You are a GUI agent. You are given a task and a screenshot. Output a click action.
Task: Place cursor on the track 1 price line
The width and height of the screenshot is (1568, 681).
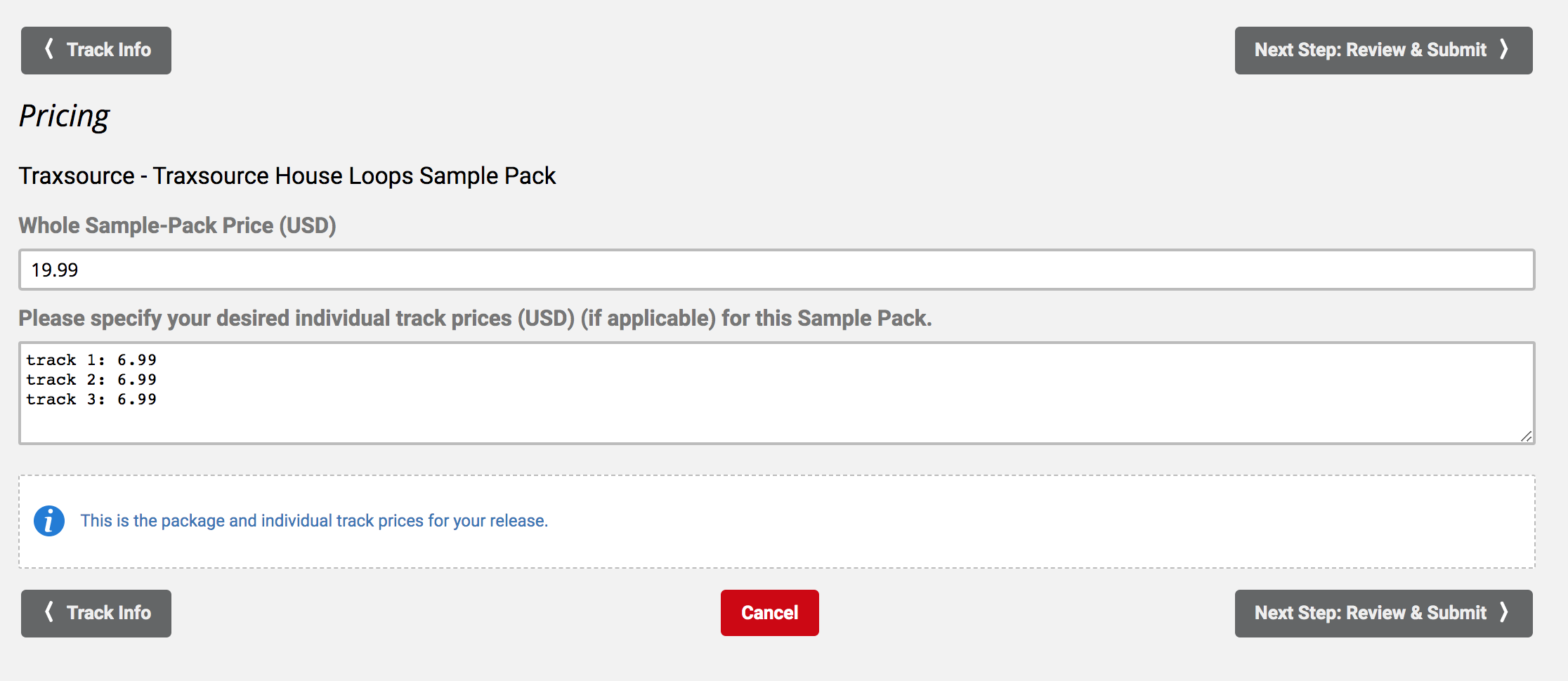[x=91, y=360]
